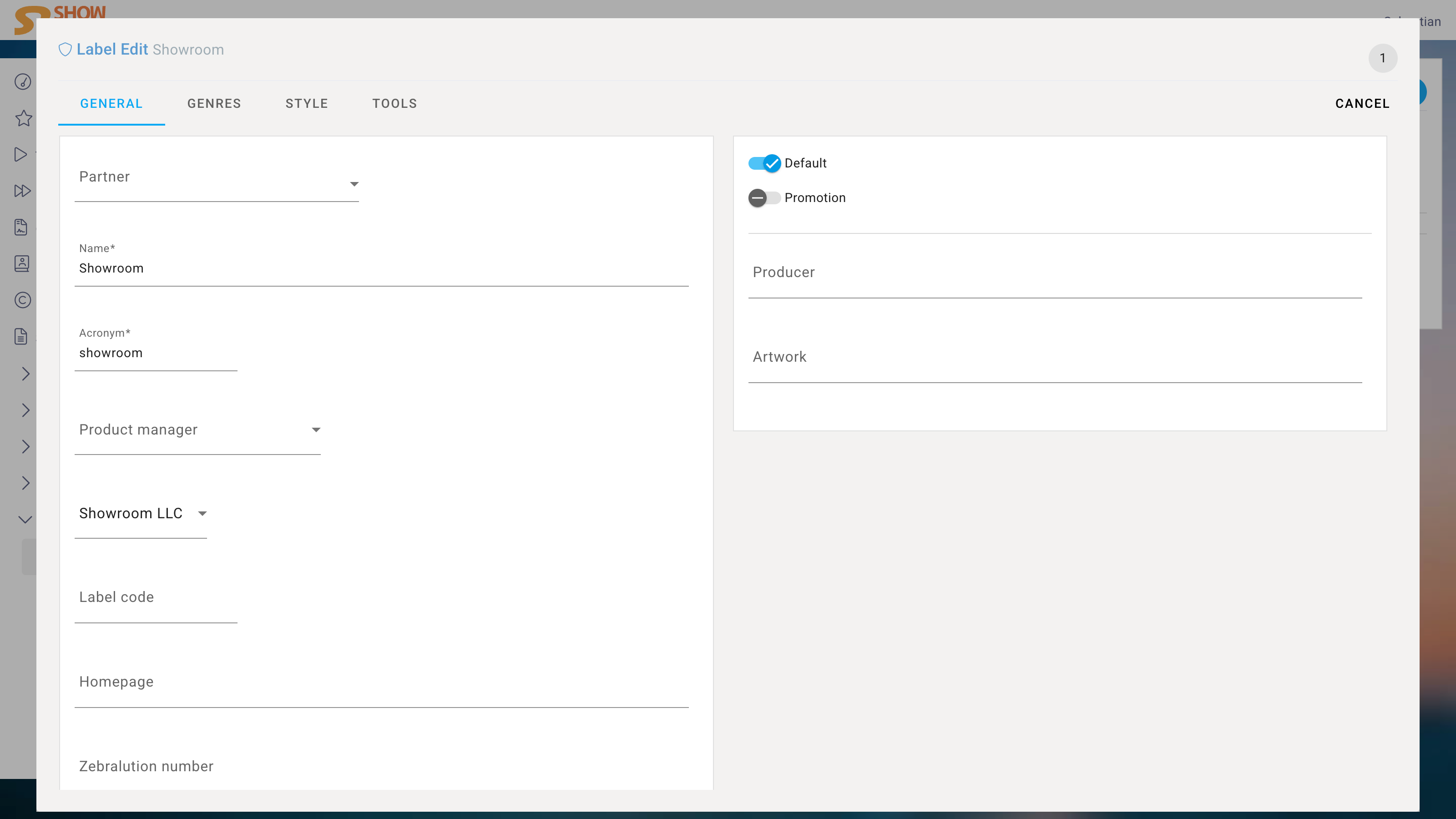Viewport: 1456px width, 819px height.
Task: Click the fast-forward sidebar icon
Action: [22, 191]
